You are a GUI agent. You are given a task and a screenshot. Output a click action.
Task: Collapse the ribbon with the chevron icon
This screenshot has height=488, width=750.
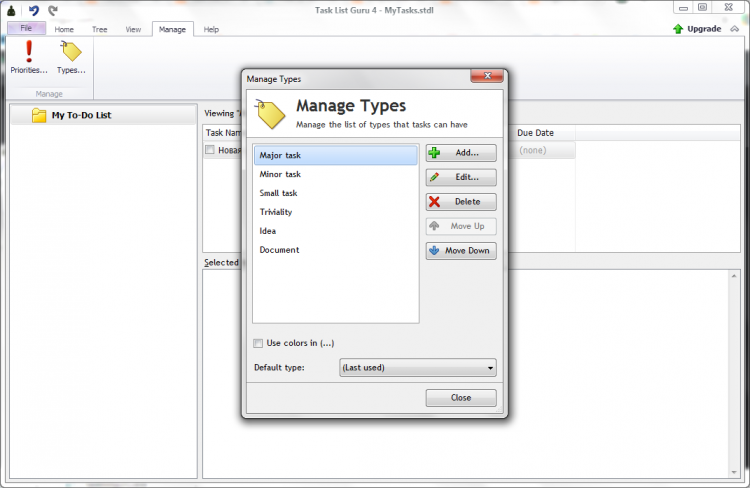(735, 29)
